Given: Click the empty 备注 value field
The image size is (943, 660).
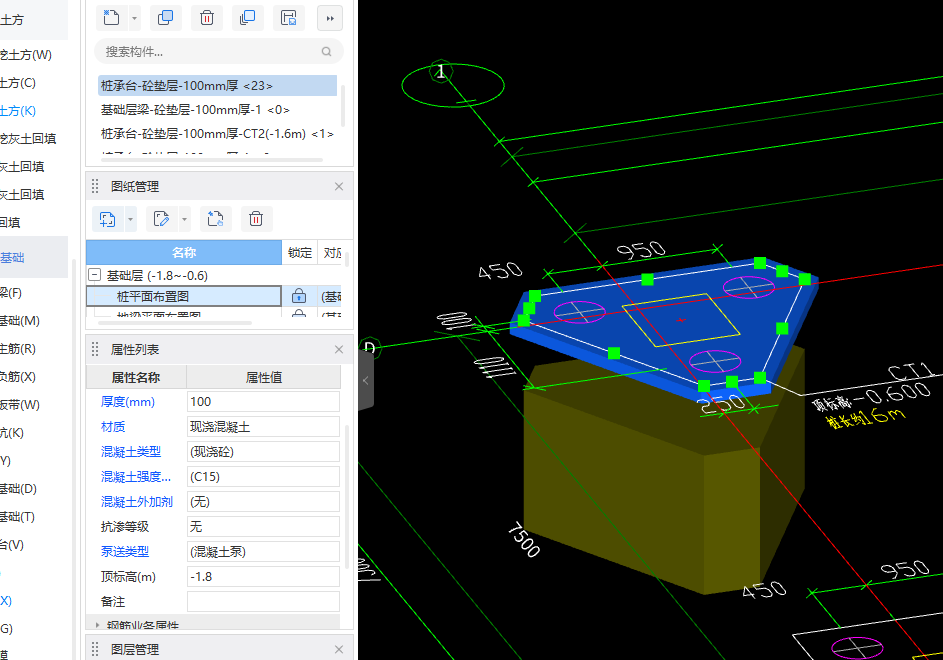Looking at the screenshot, I should 263,602.
